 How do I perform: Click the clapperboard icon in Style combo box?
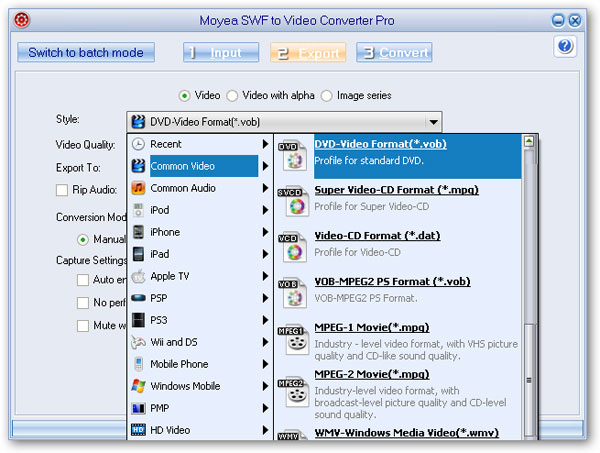coord(138,122)
